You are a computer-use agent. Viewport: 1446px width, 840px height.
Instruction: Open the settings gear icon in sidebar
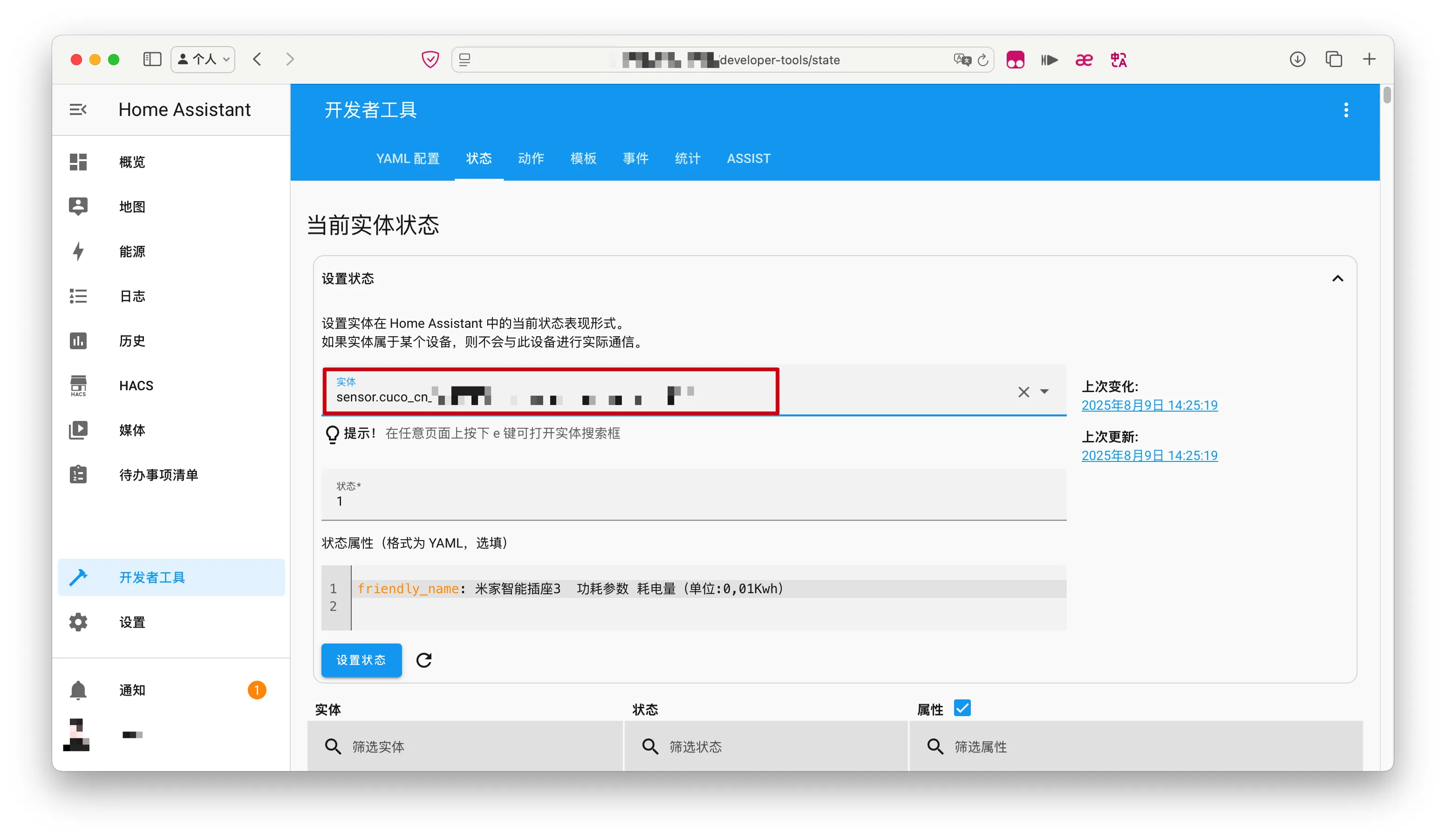(x=78, y=622)
